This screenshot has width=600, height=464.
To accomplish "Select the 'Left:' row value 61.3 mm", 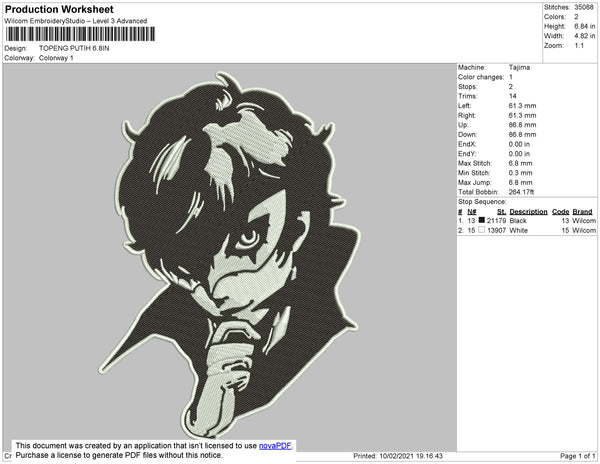I will [x=522, y=106].
